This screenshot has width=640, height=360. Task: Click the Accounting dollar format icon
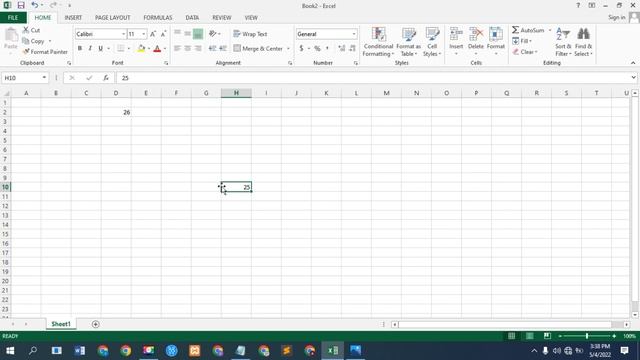pos(301,49)
